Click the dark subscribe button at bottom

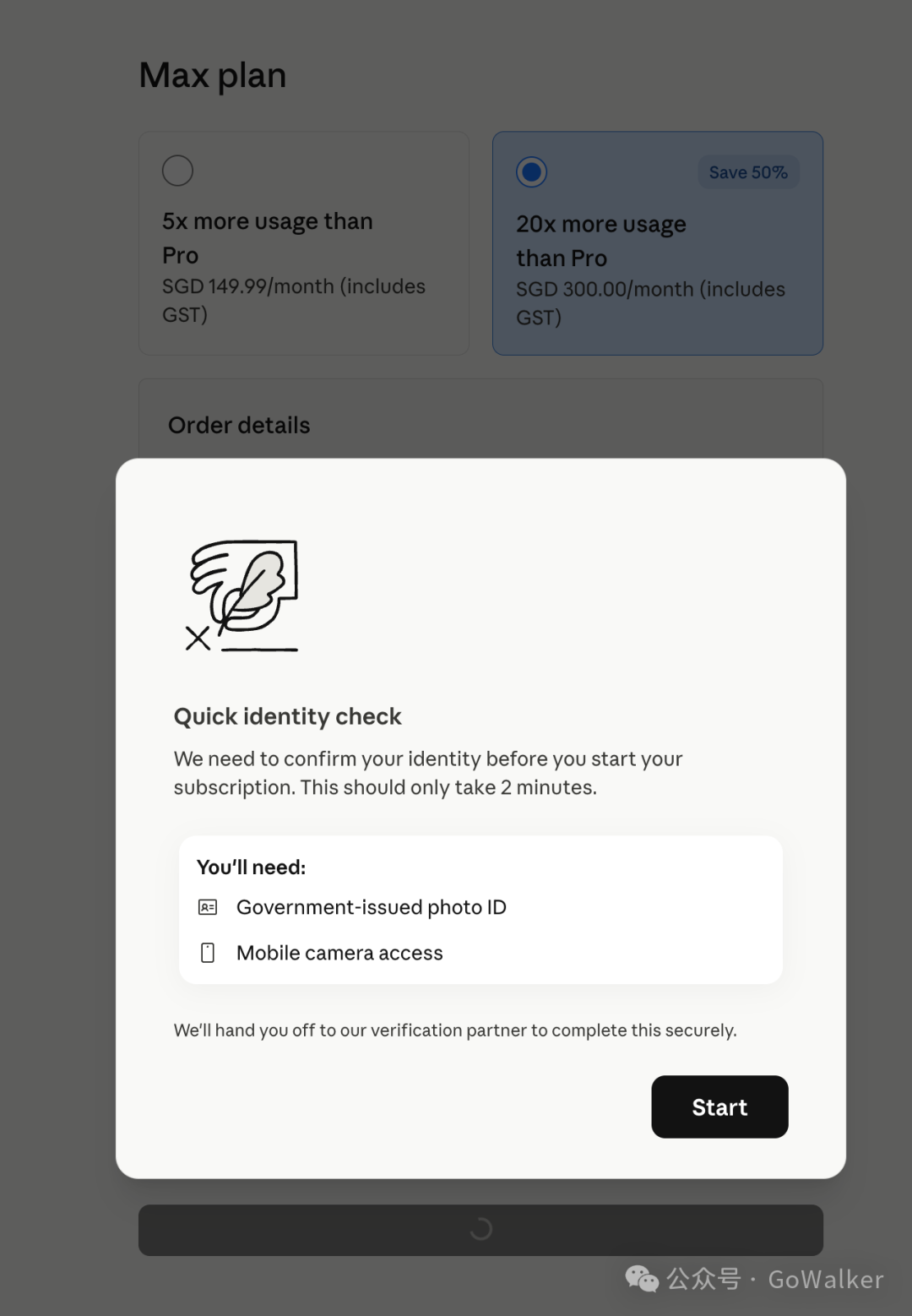[480, 1230]
